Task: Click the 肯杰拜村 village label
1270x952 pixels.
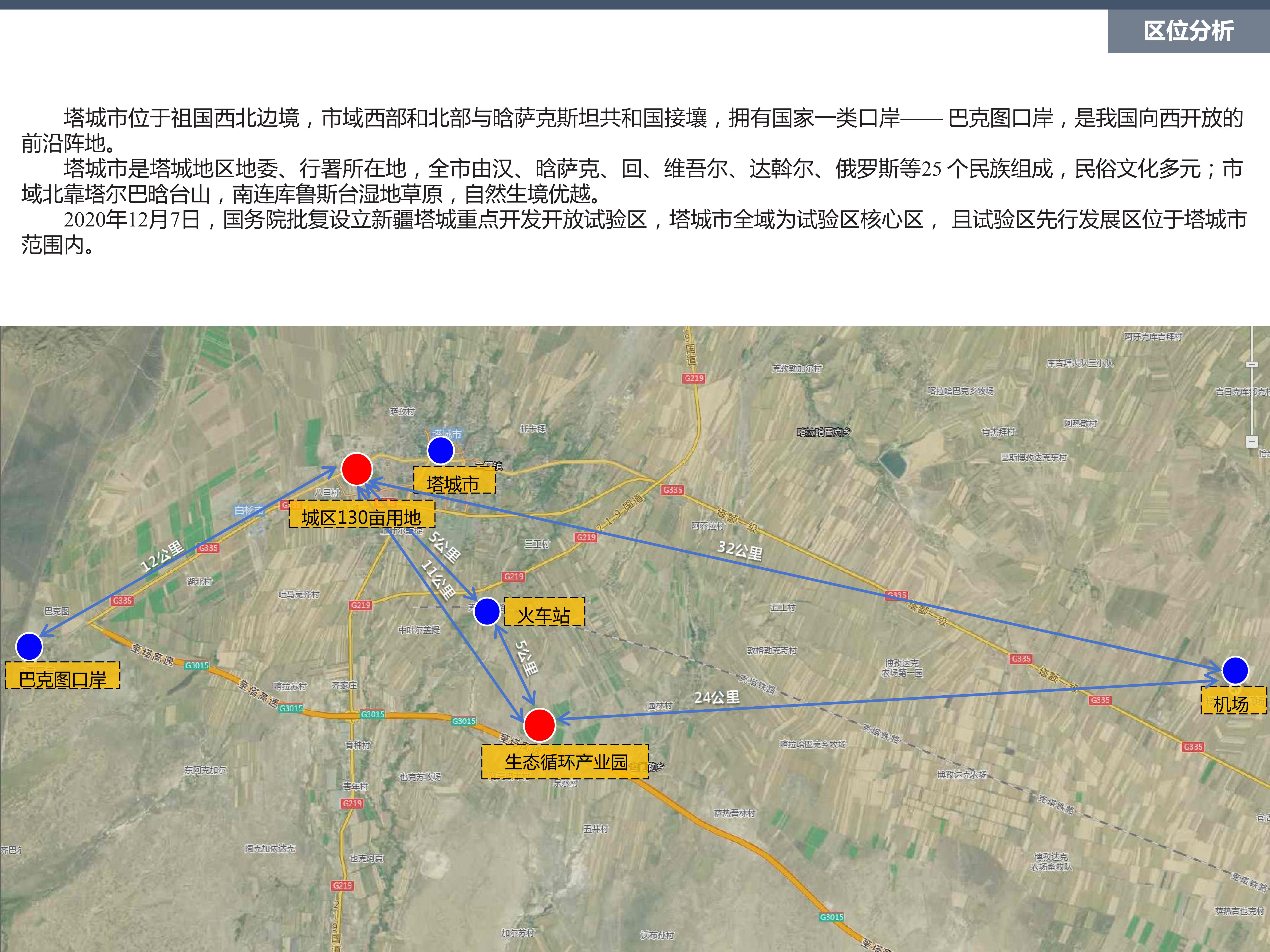Action: point(998,432)
